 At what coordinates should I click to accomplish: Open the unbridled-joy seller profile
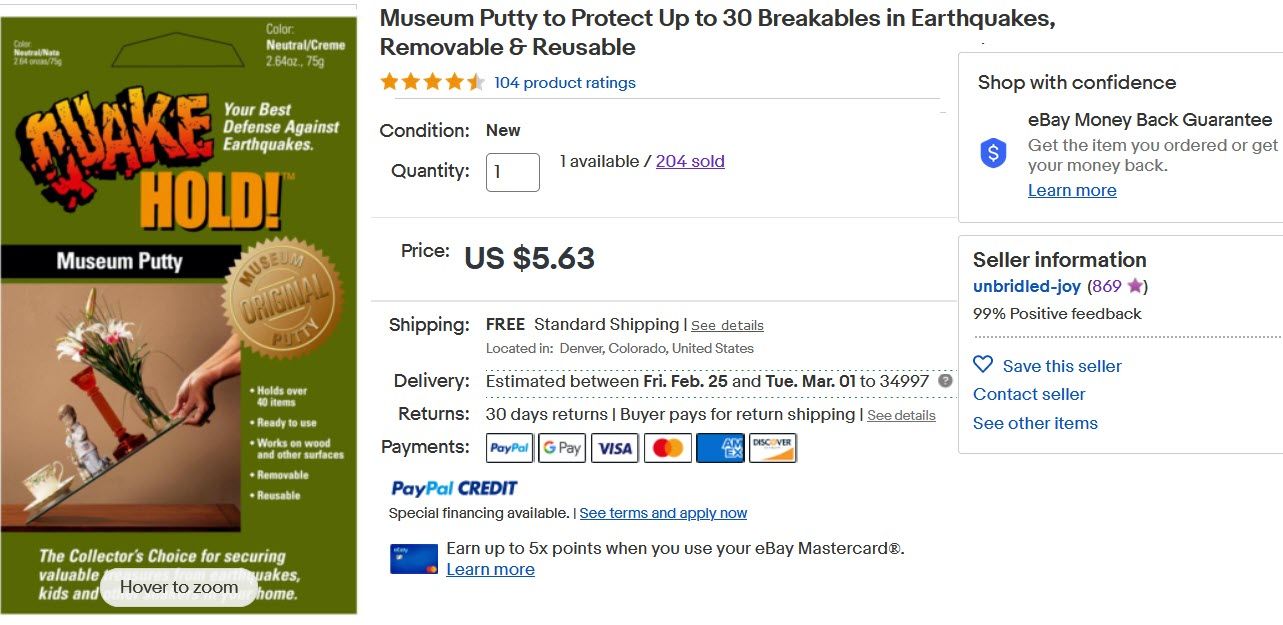pos(1027,286)
